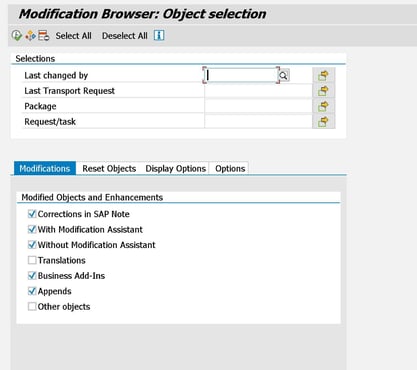
Task: Uncheck Corrections in SAP Note
Action: click(x=32, y=214)
